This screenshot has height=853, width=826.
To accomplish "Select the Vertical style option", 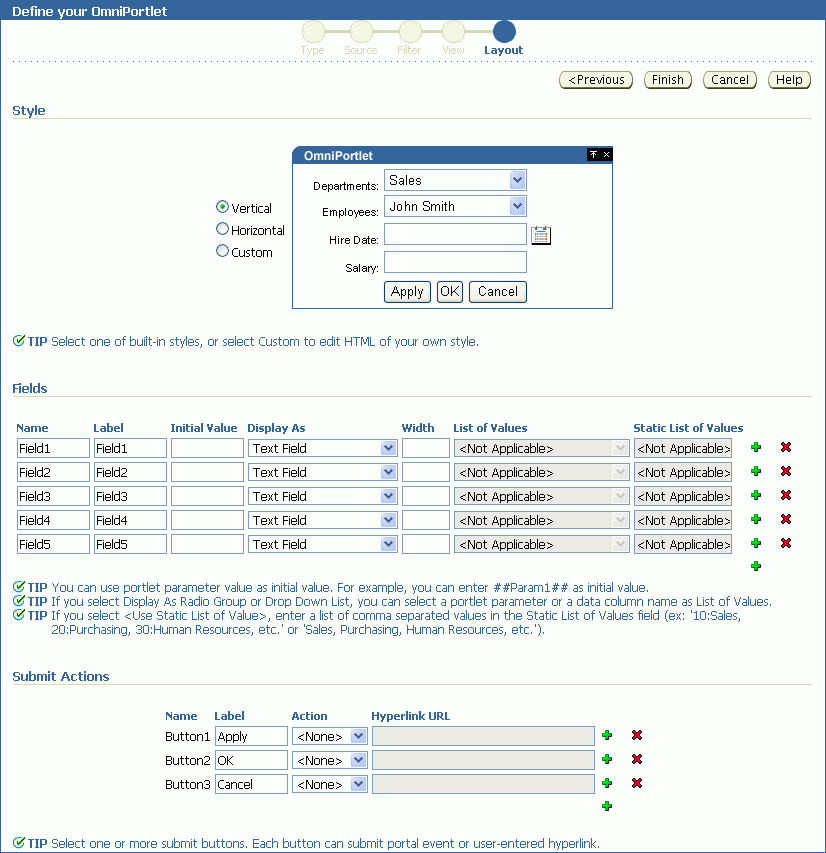I will point(221,208).
